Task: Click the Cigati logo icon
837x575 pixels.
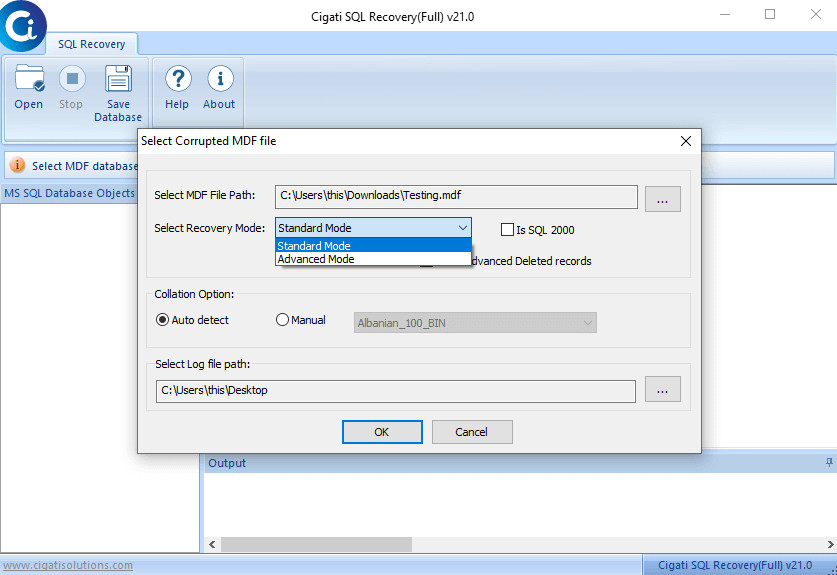Action: (x=22, y=26)
